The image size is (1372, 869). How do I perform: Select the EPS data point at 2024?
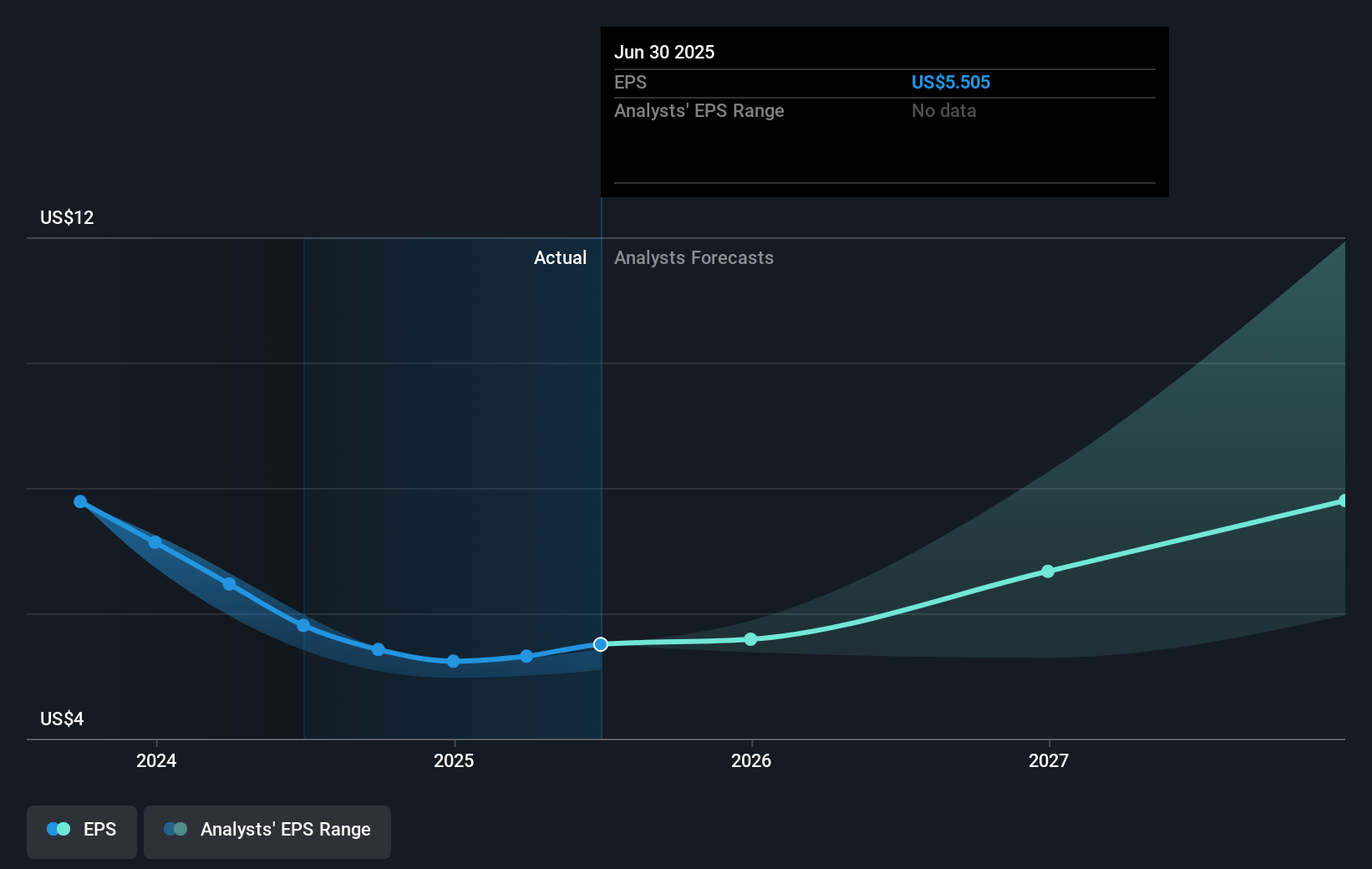pyautogui.click(x=155, y=542)
